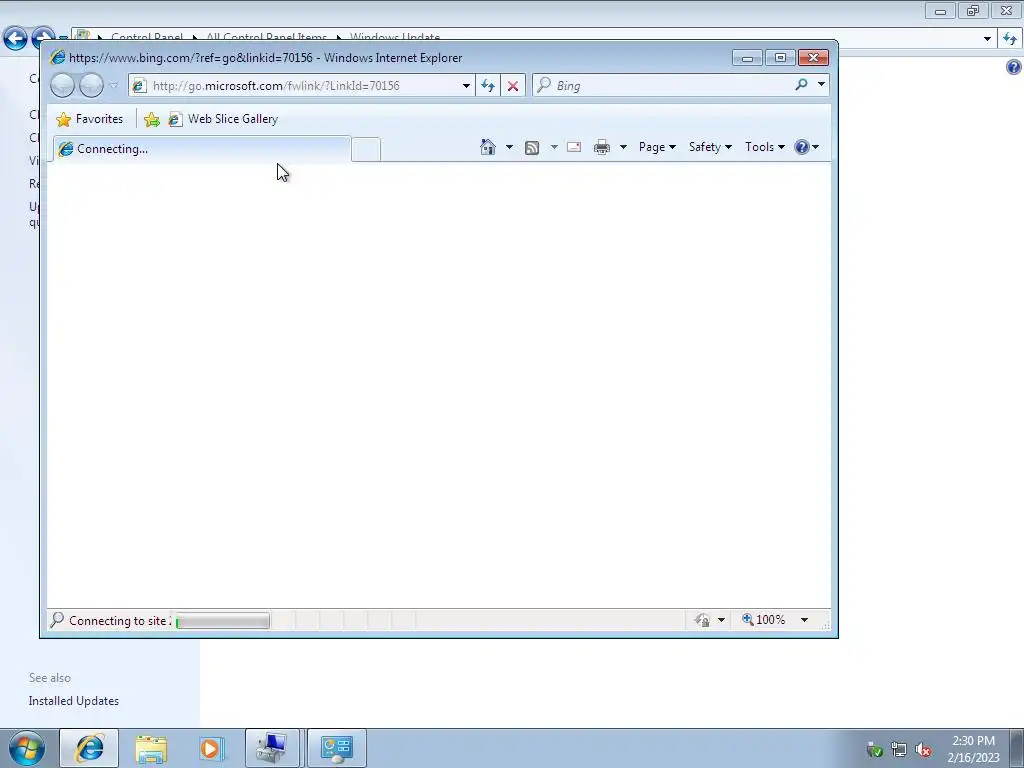This screenshot has width=1024, height=768.
Task: Click the Internet Explorer Forward button
Action: coord(91,86)
